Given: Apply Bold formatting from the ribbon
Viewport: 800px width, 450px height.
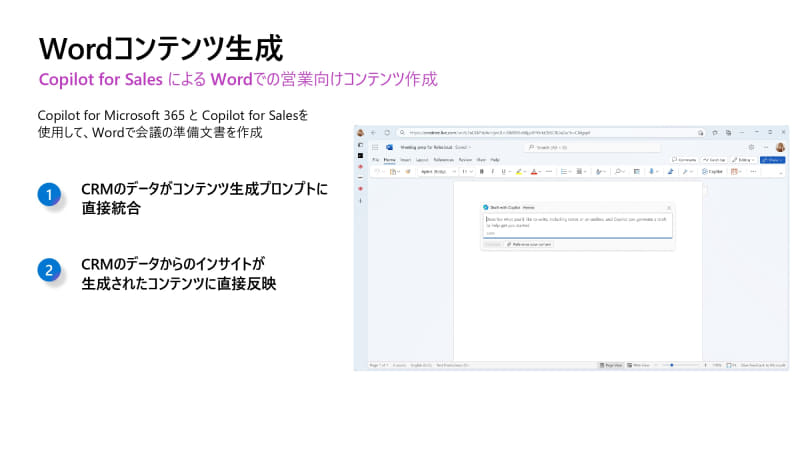Looking at the screenshot, I should pos(482,172).
